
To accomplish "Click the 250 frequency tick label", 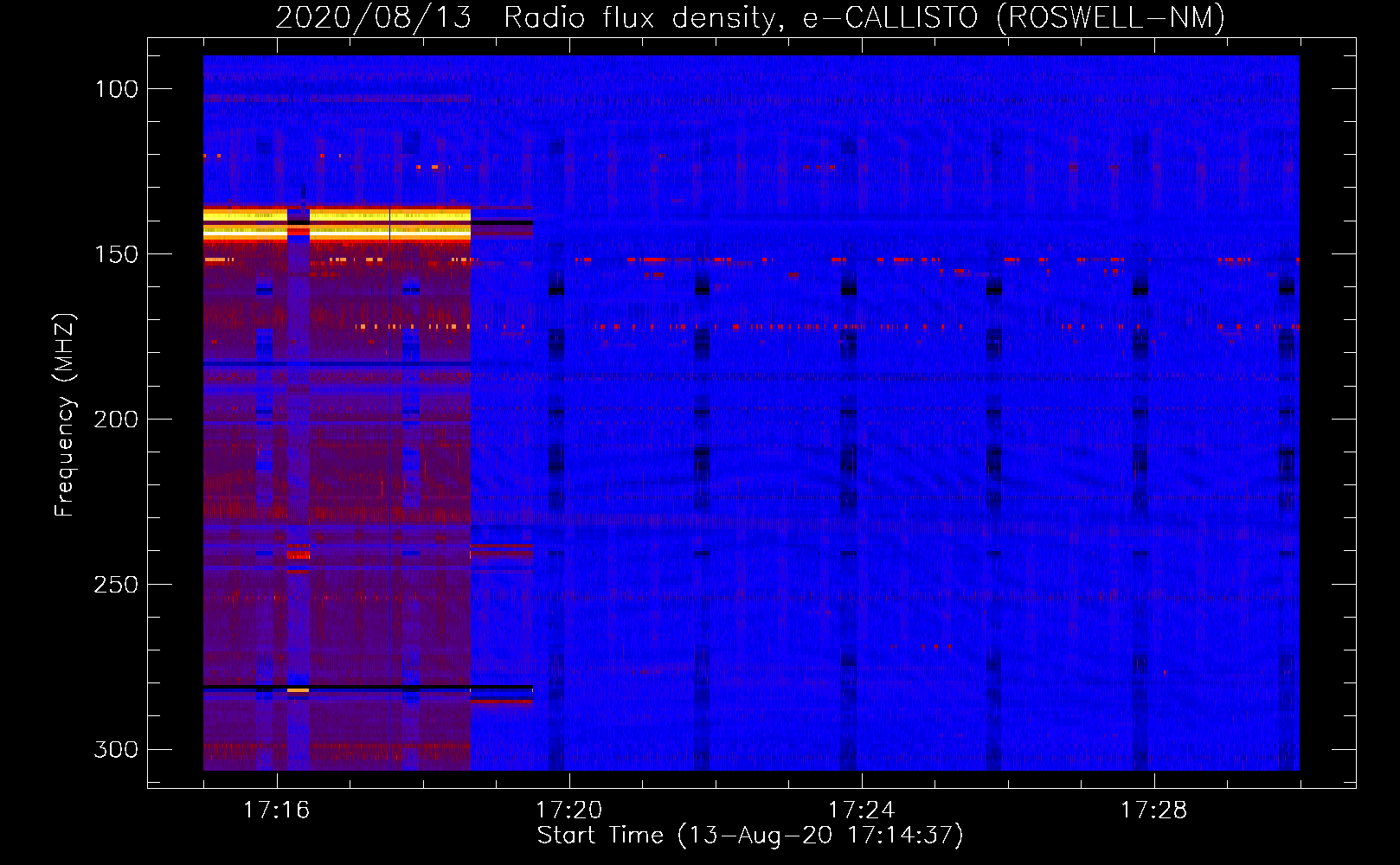I will 116,585.
